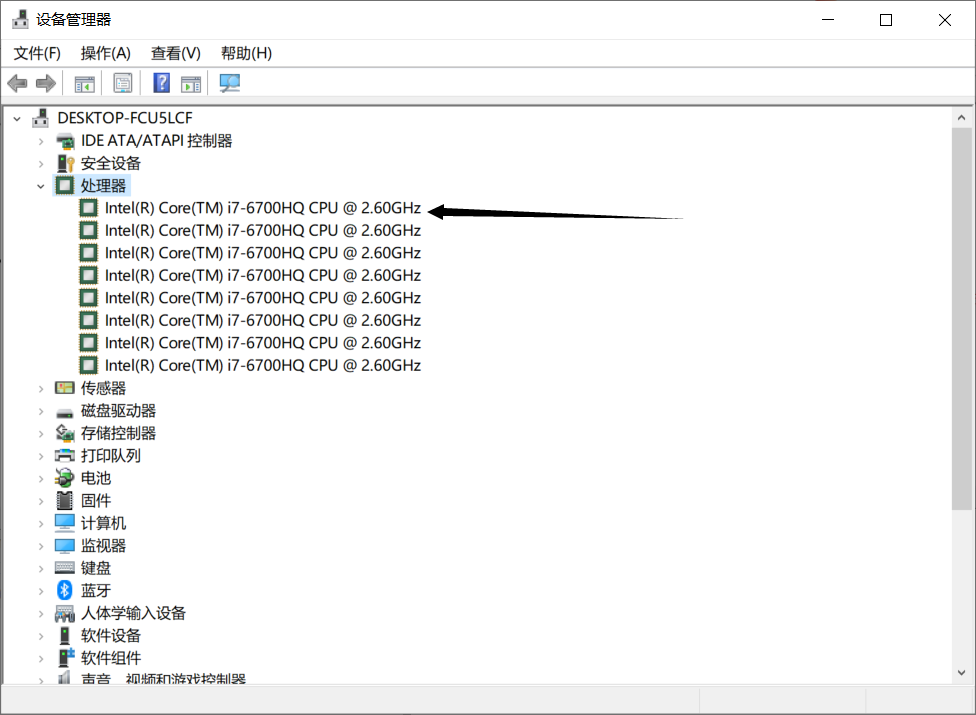Click the blue Help question mark icon
Screen dimensions: 976x715
coord(161,83)
